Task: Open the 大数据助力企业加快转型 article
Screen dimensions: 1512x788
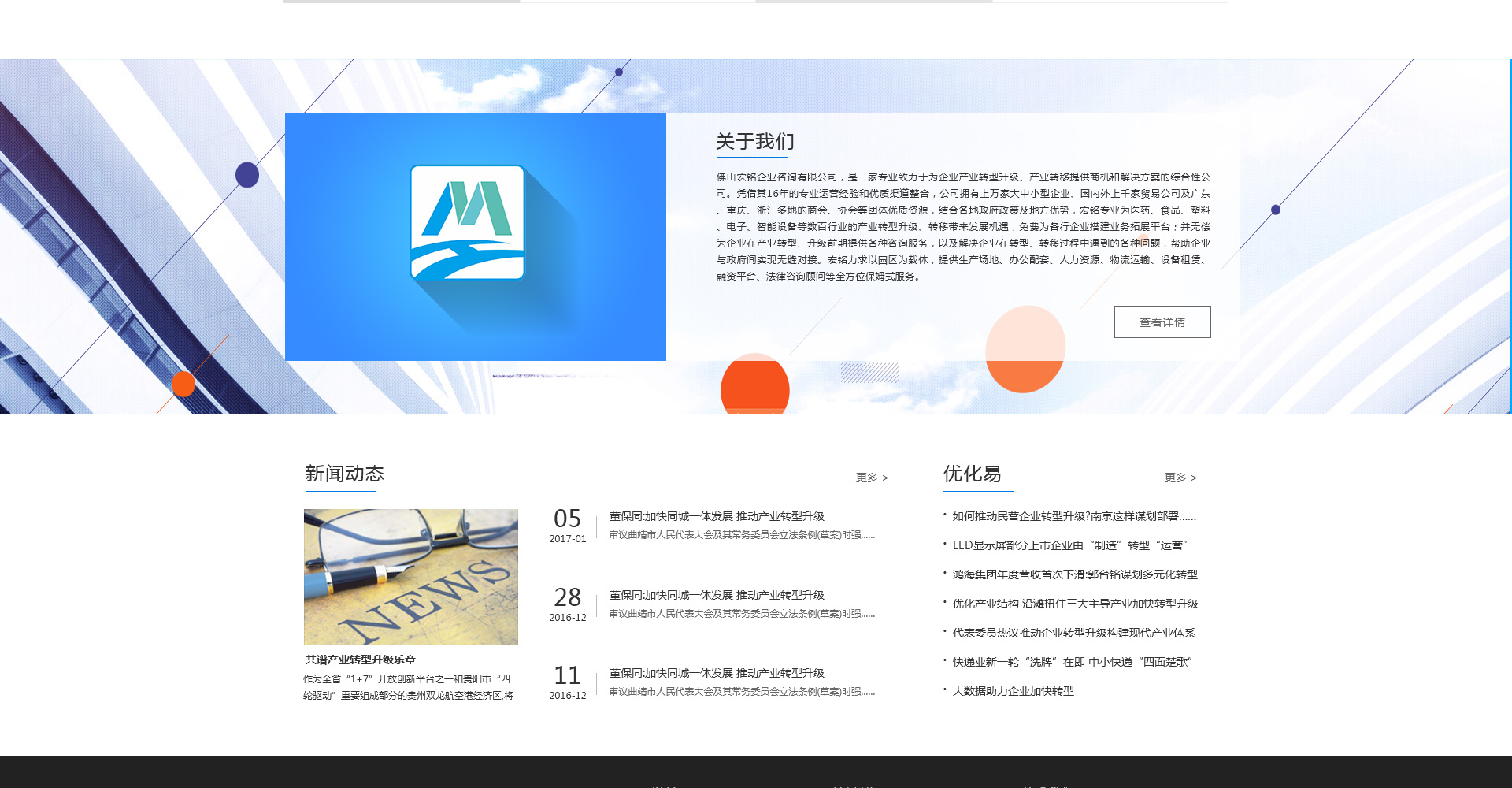Action: (1013, 691)
